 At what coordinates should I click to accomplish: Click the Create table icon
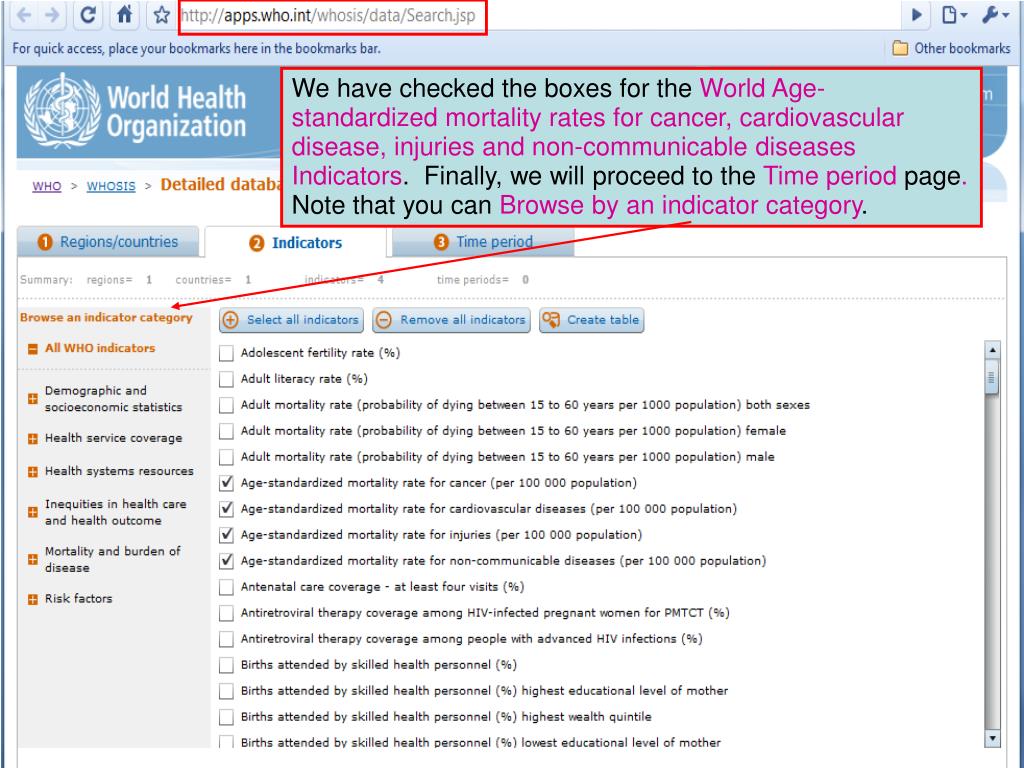pyautogui.click(x=551, y=320)
